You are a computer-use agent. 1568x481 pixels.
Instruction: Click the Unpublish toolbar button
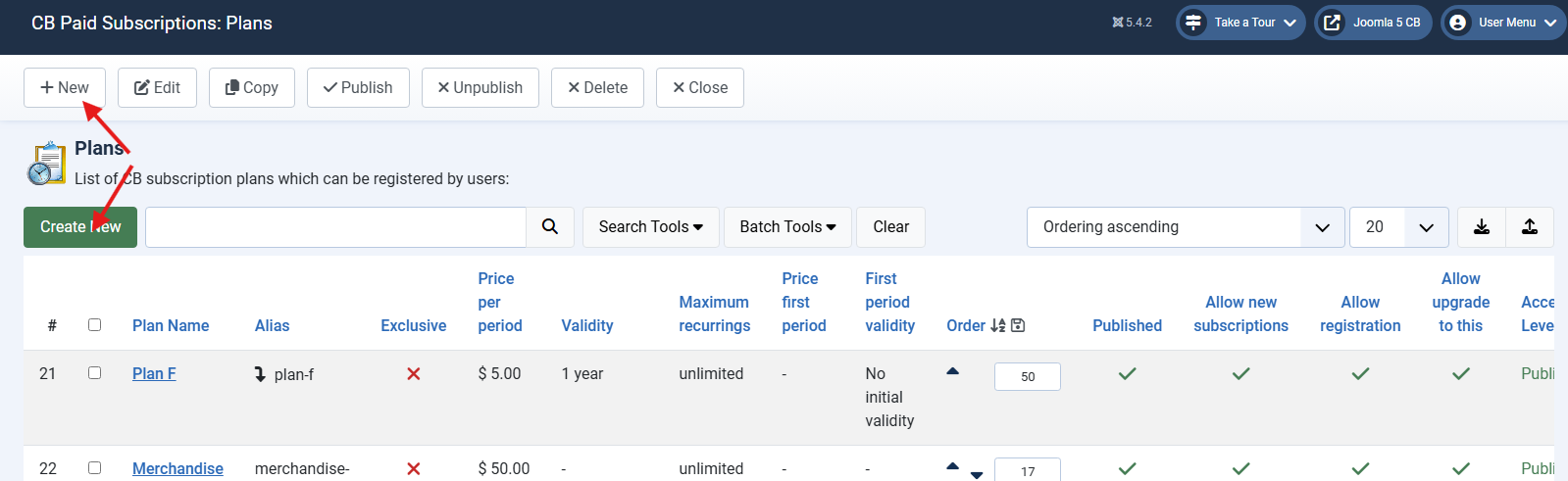480,87
